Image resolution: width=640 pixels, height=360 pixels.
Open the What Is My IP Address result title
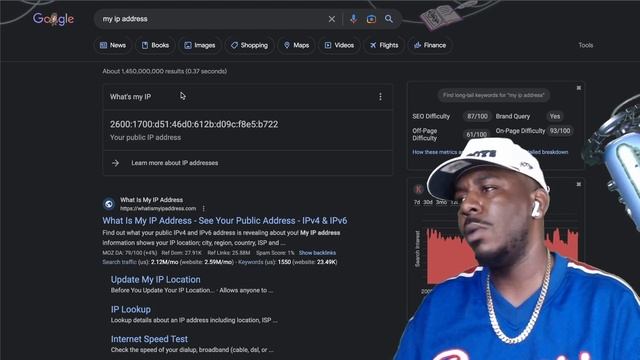tap(224, 221)
